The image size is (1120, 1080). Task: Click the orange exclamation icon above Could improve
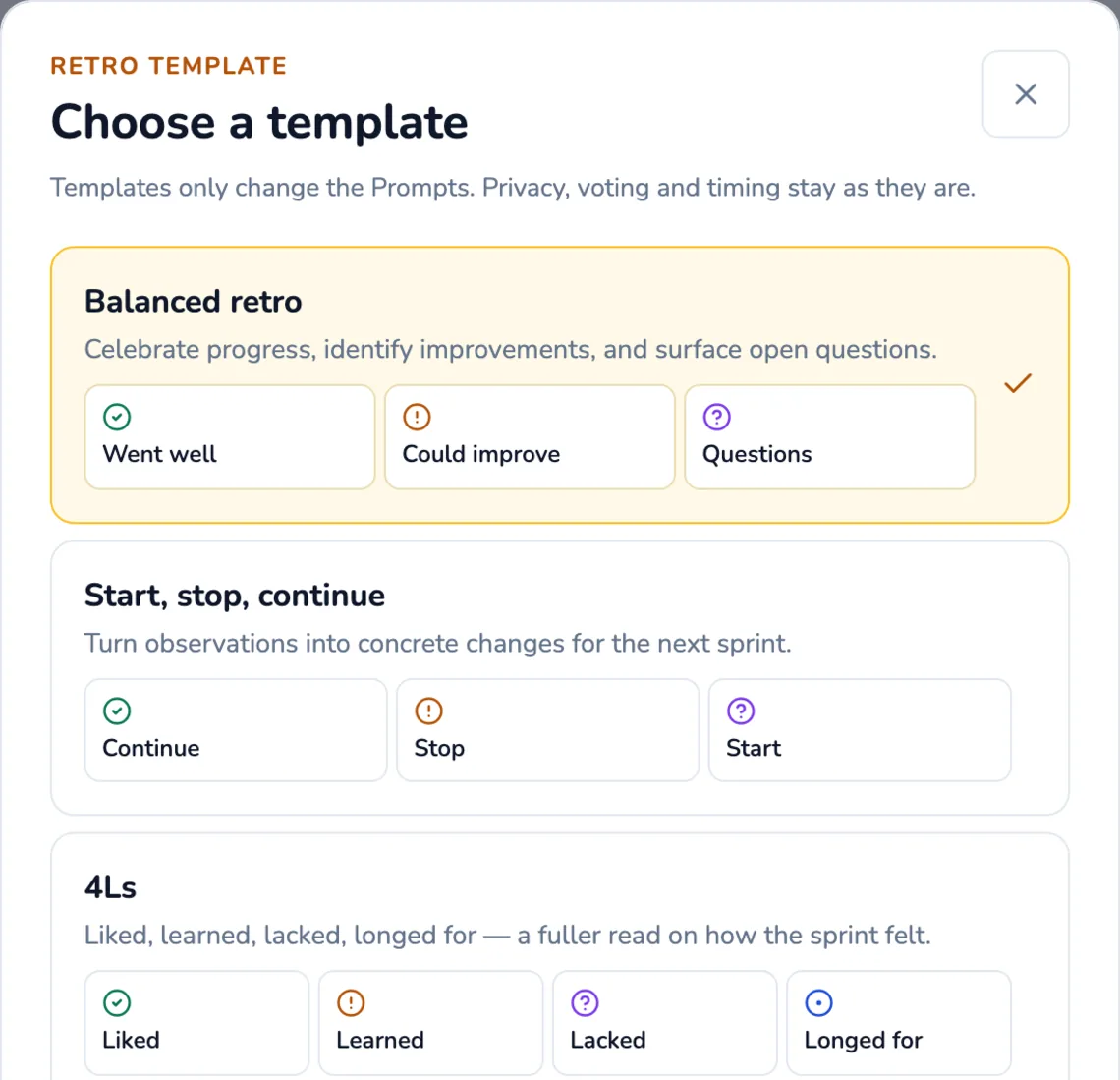pos(418,417)
